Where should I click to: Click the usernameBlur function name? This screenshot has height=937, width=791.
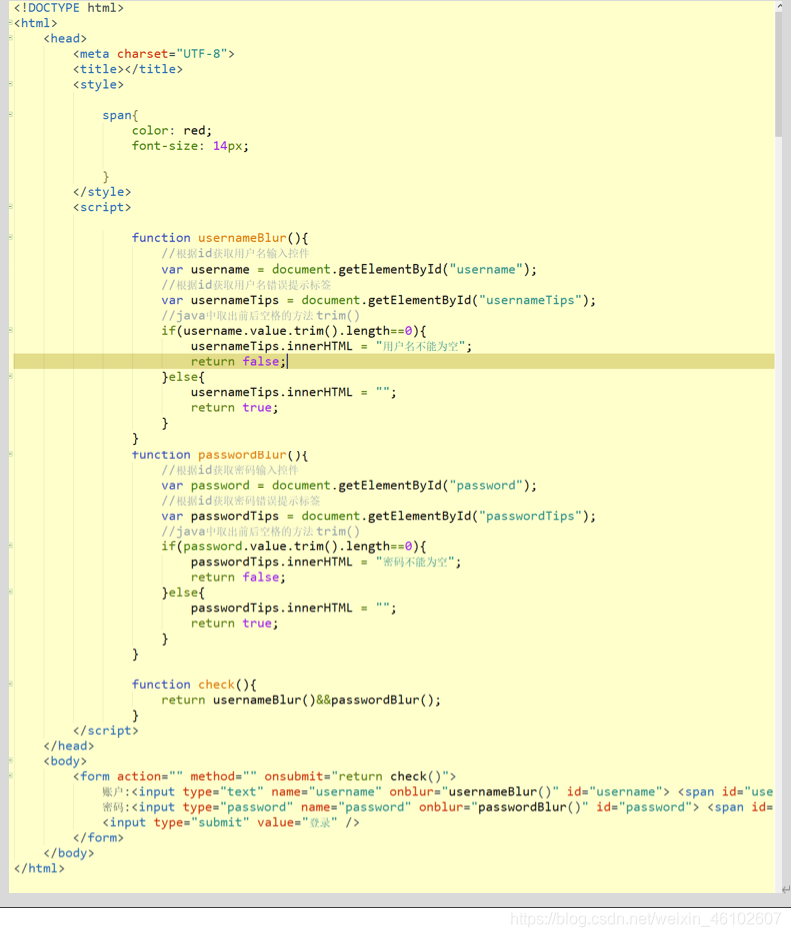(x=242, y=238)
